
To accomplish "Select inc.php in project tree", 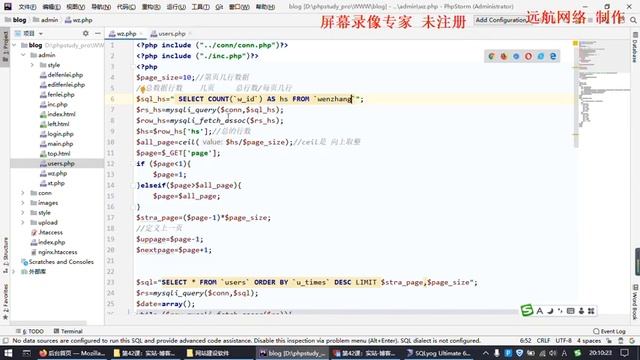I will [57, 104].
